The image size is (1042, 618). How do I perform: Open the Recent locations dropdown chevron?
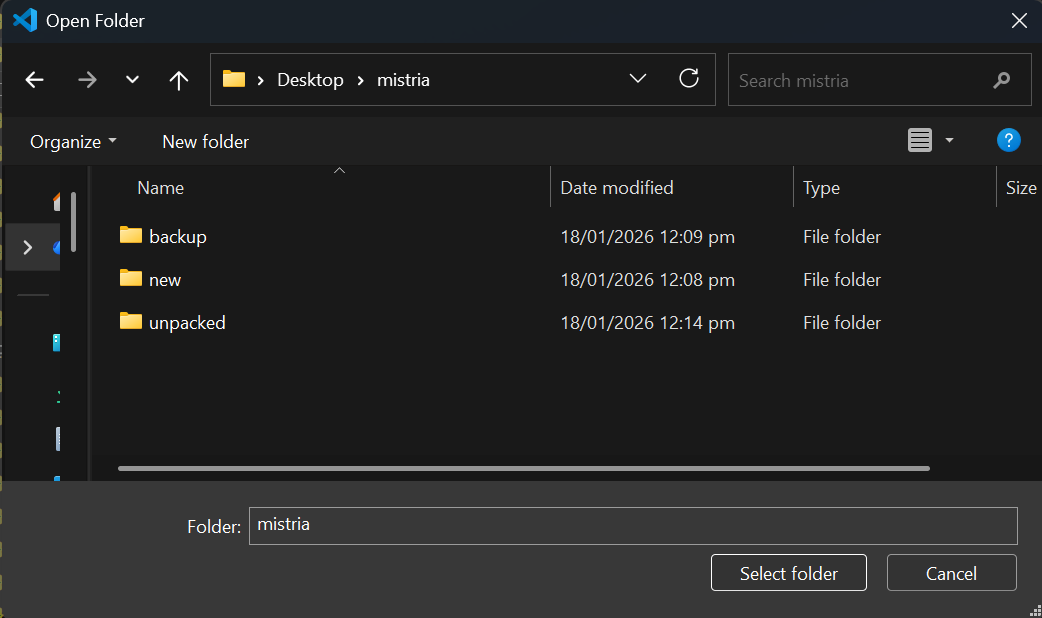[x=132, y=80]
